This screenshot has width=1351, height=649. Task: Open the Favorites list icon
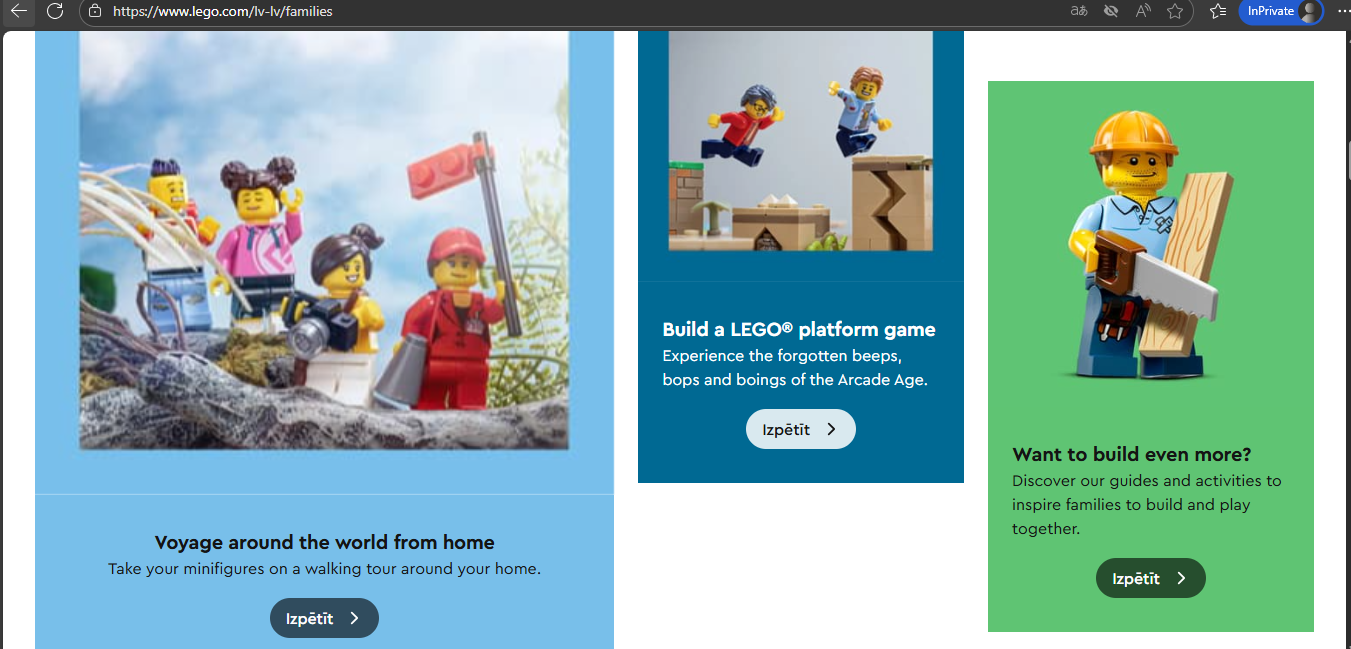(1217, 11)
